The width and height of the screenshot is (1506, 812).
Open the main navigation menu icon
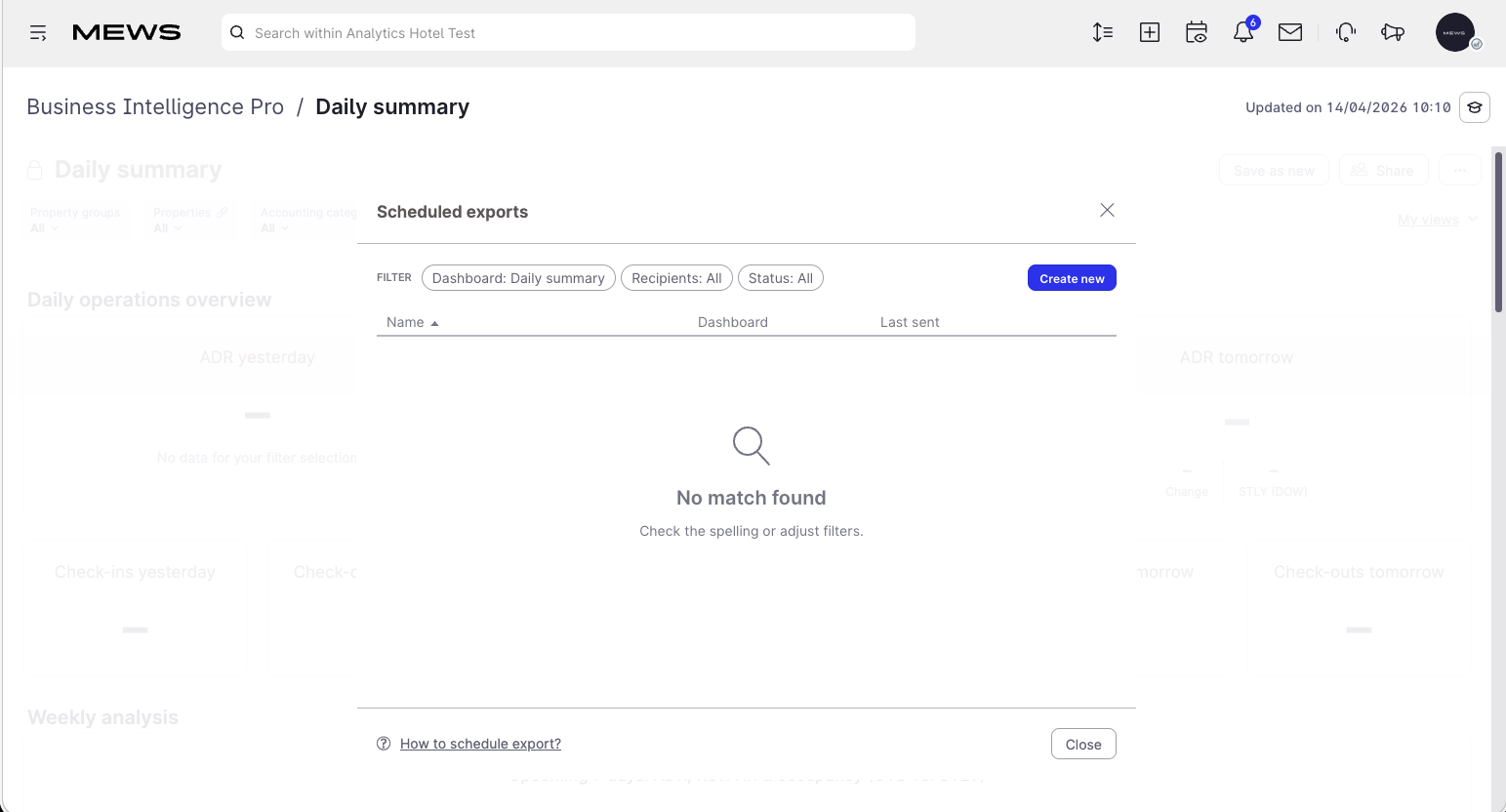pos(38,33)
